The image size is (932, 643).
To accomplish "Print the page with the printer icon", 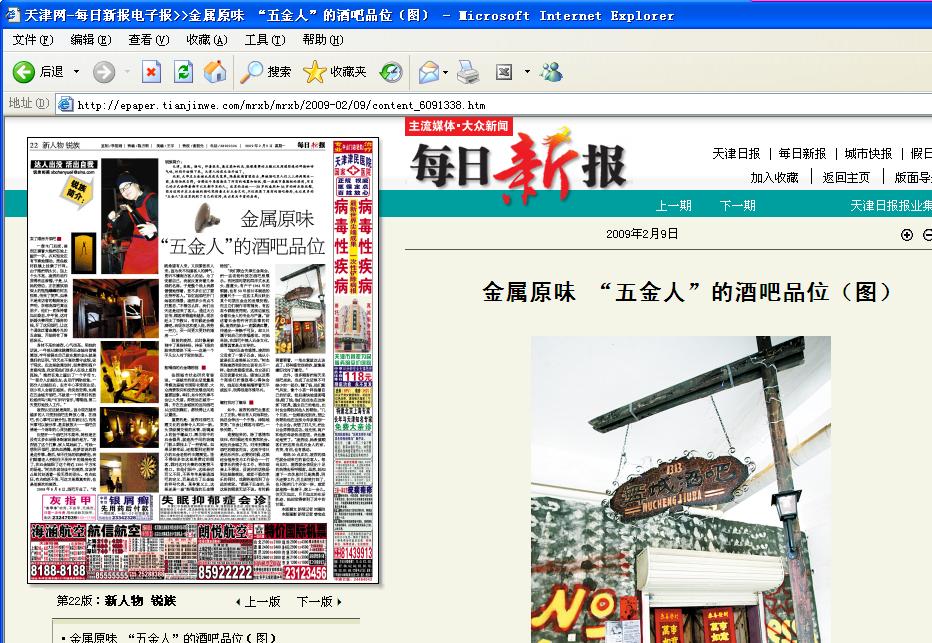I will [x=468, y=72].
